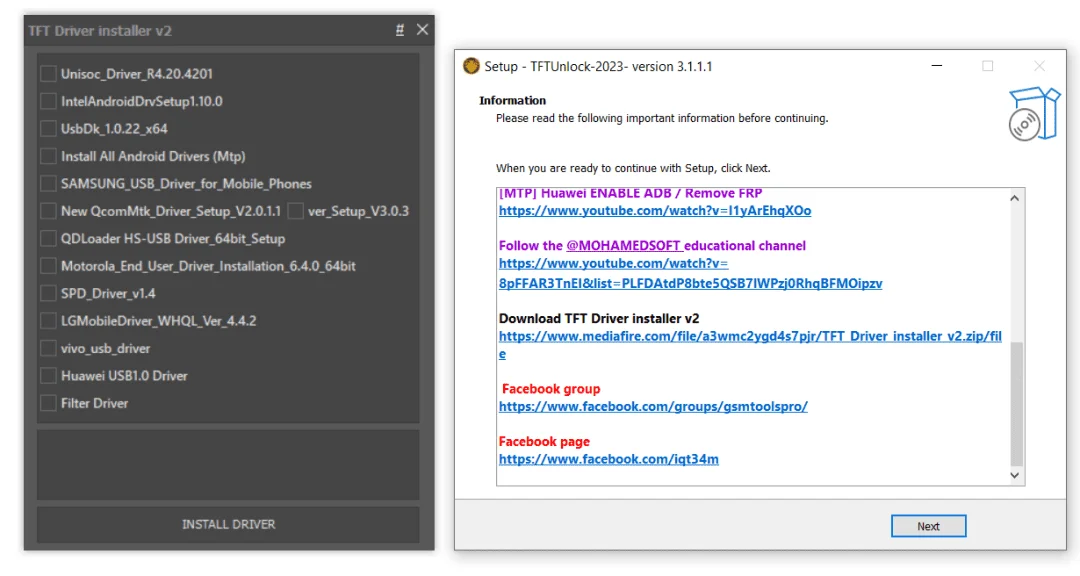Check Motorola_End_User_Driver_Installation checkbox
Viewport: 1080px width, 576px height.
click(x=48, y=266)
